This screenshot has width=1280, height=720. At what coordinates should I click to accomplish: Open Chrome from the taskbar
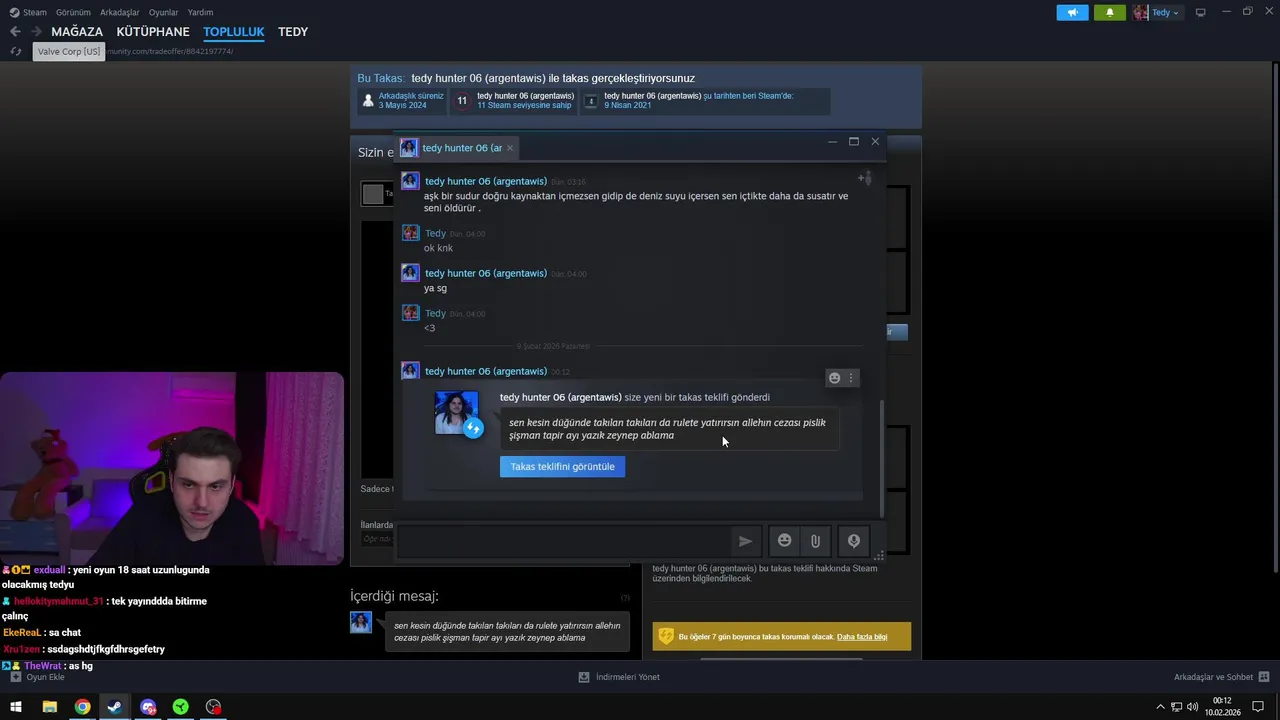coord(82,707)
